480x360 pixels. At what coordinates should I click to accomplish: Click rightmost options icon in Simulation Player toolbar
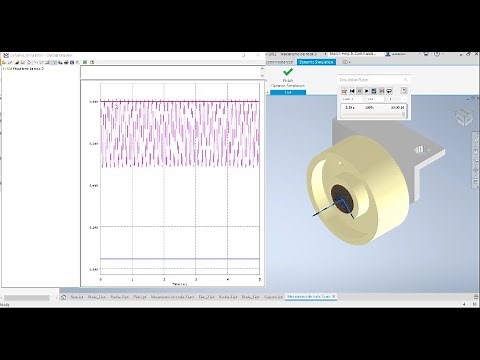click(404, 91)
